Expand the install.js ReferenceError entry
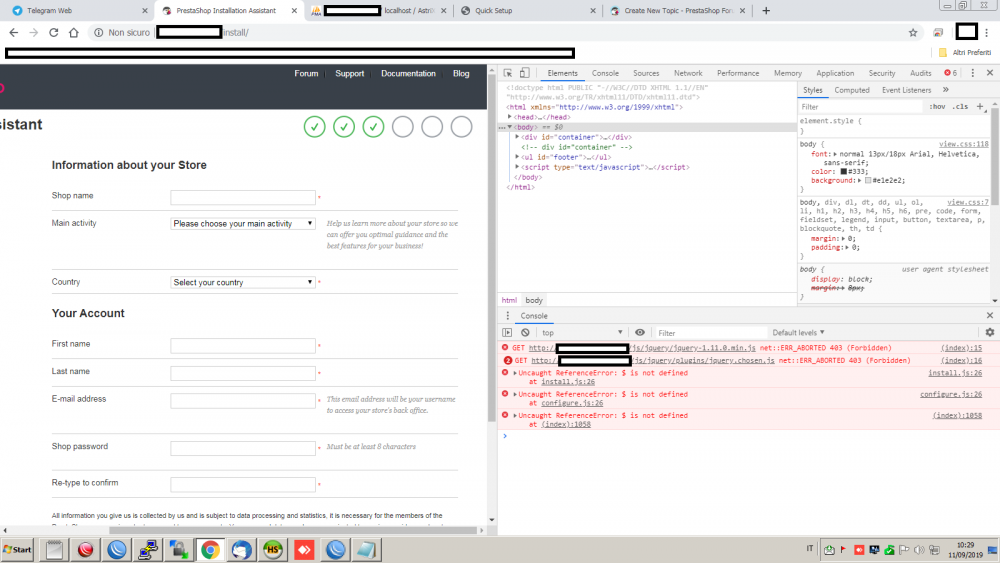The width and height of the screenshot is (1000, 563). (515, 373)
